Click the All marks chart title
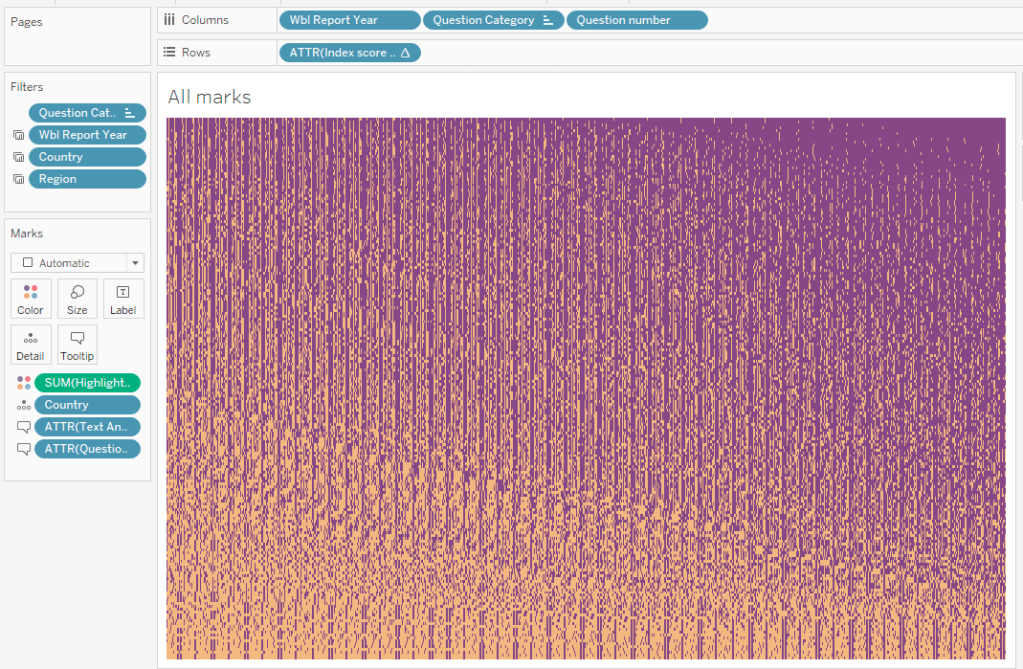 [x=209, y=97]
